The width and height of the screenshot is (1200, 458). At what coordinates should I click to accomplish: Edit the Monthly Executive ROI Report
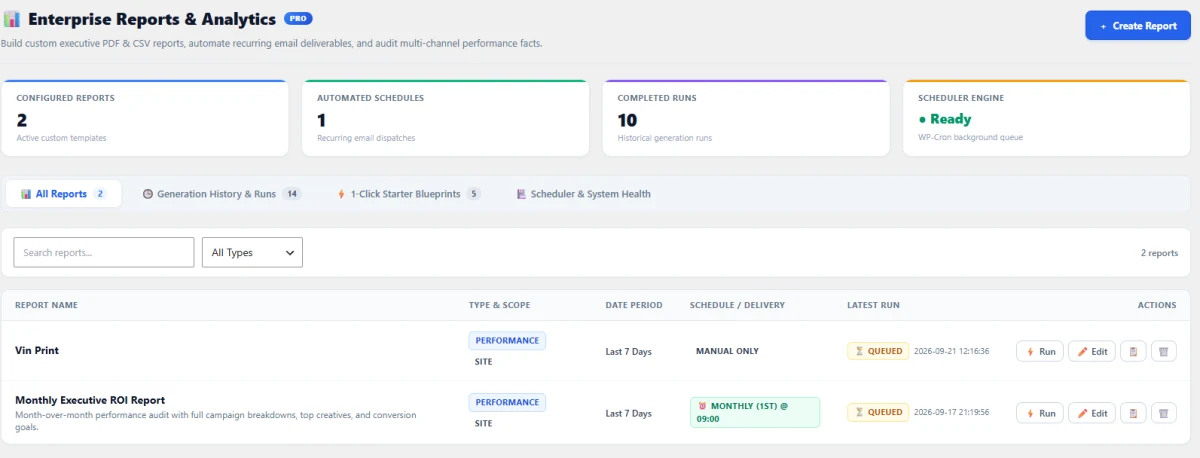pyautogui.click(x=1092, y=413)
